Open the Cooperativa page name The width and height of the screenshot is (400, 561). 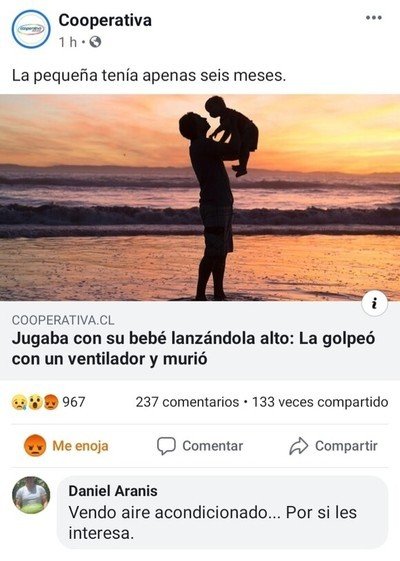click(x=105, y=20)
